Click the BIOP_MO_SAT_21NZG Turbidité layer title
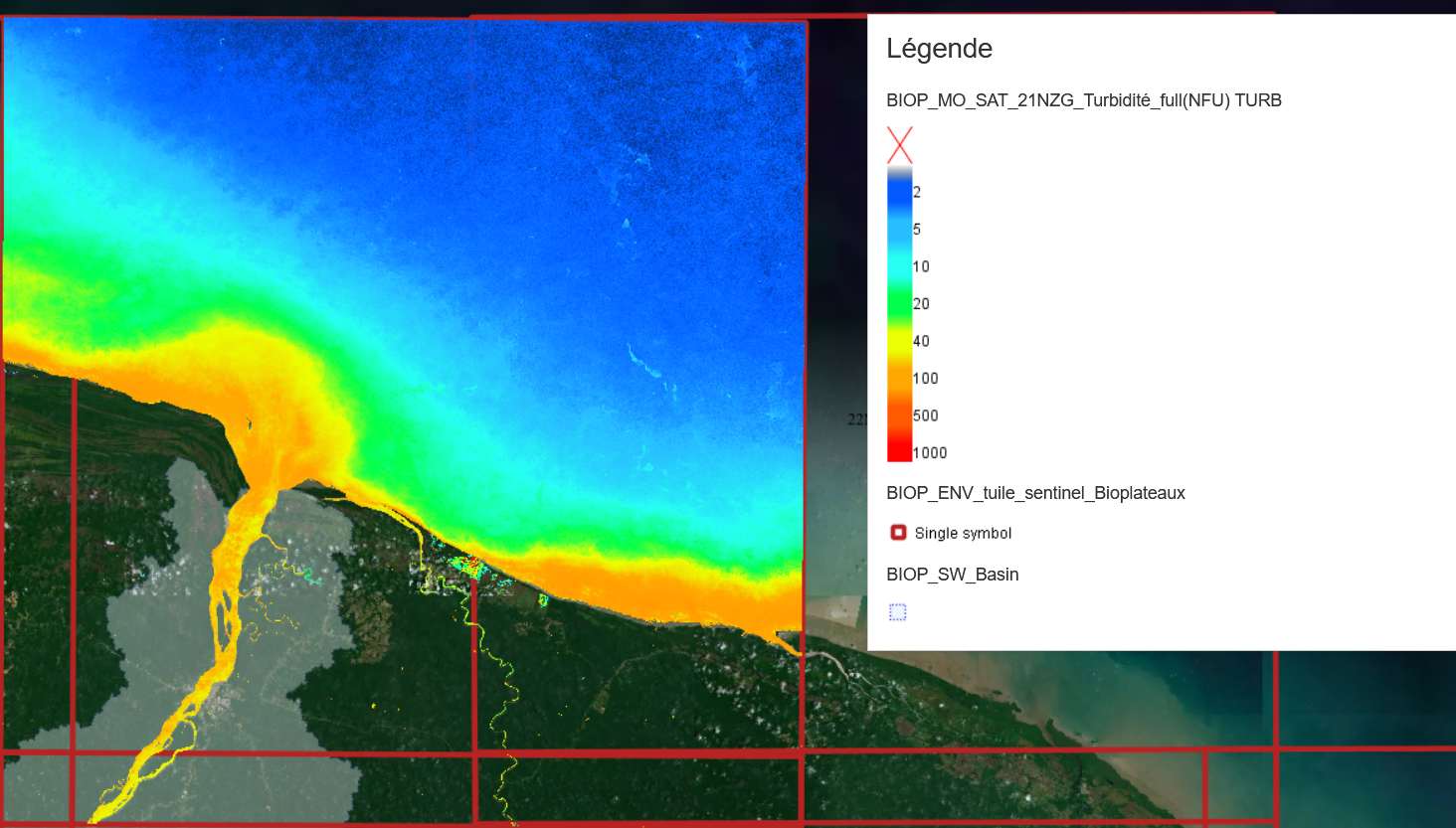 [1083, 100]
